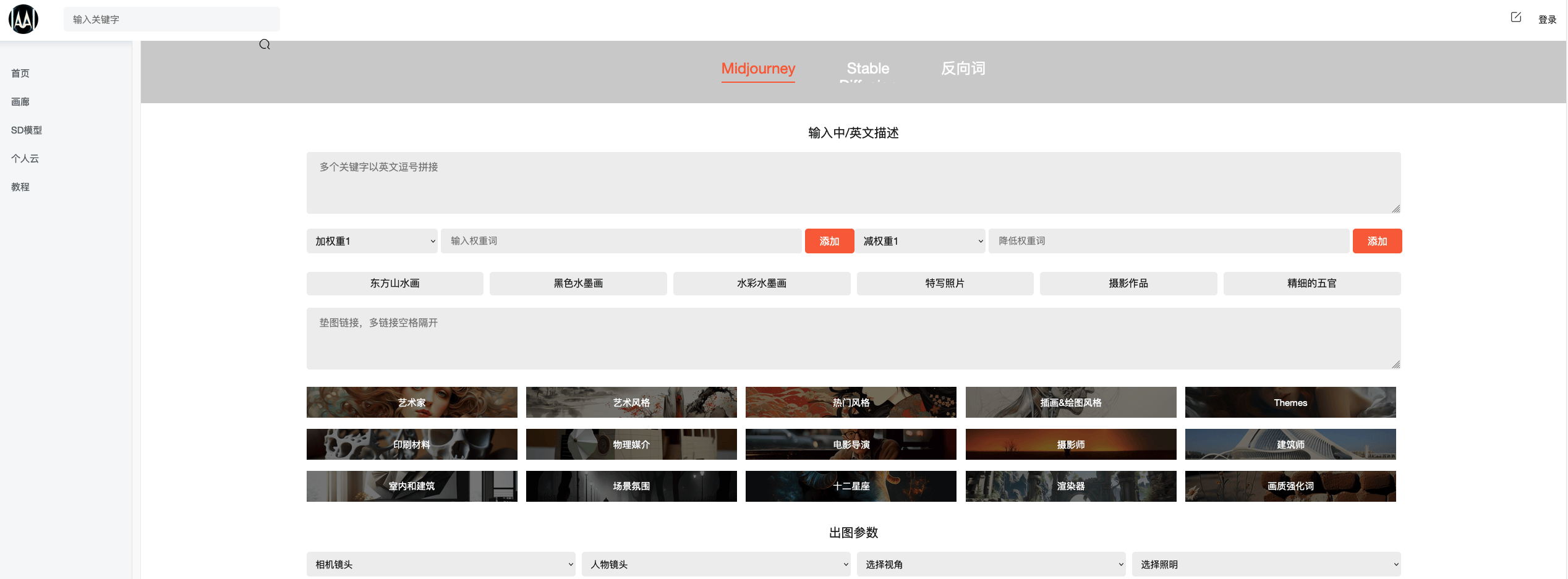Select the 黑色水墨画 preset
Image resolution: width=1568 pixels, height=579 pixels.
(578, 284)
